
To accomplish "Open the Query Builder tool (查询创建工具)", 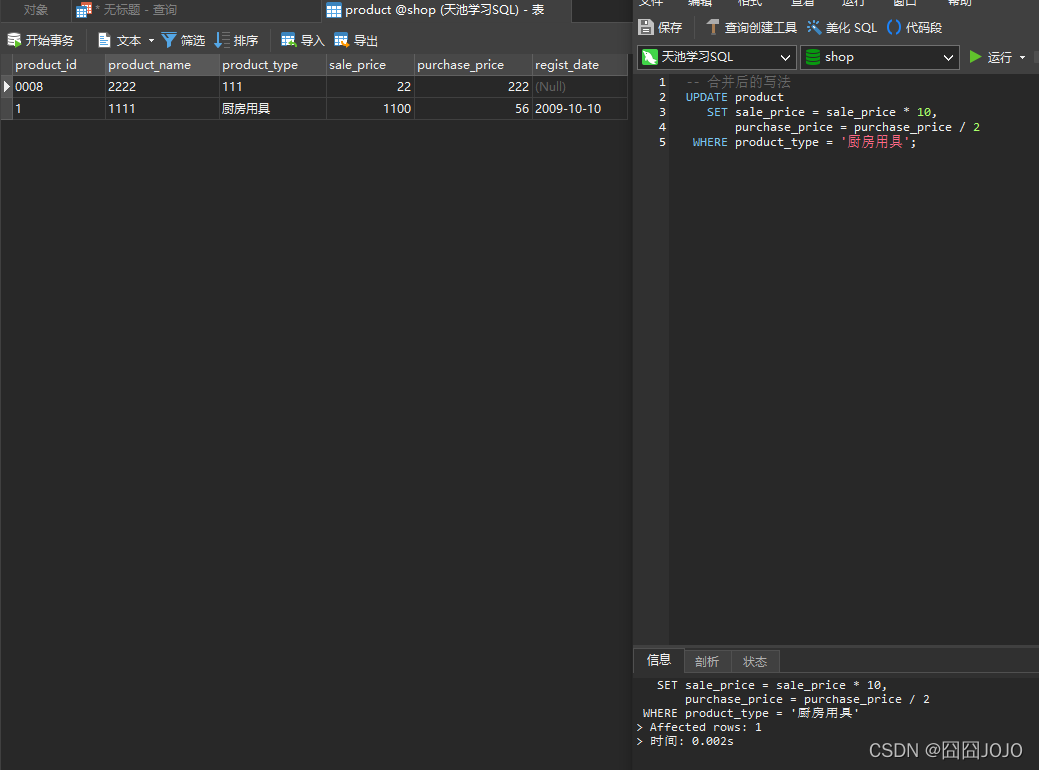I will pyautogui.click(x=752, y=27).
